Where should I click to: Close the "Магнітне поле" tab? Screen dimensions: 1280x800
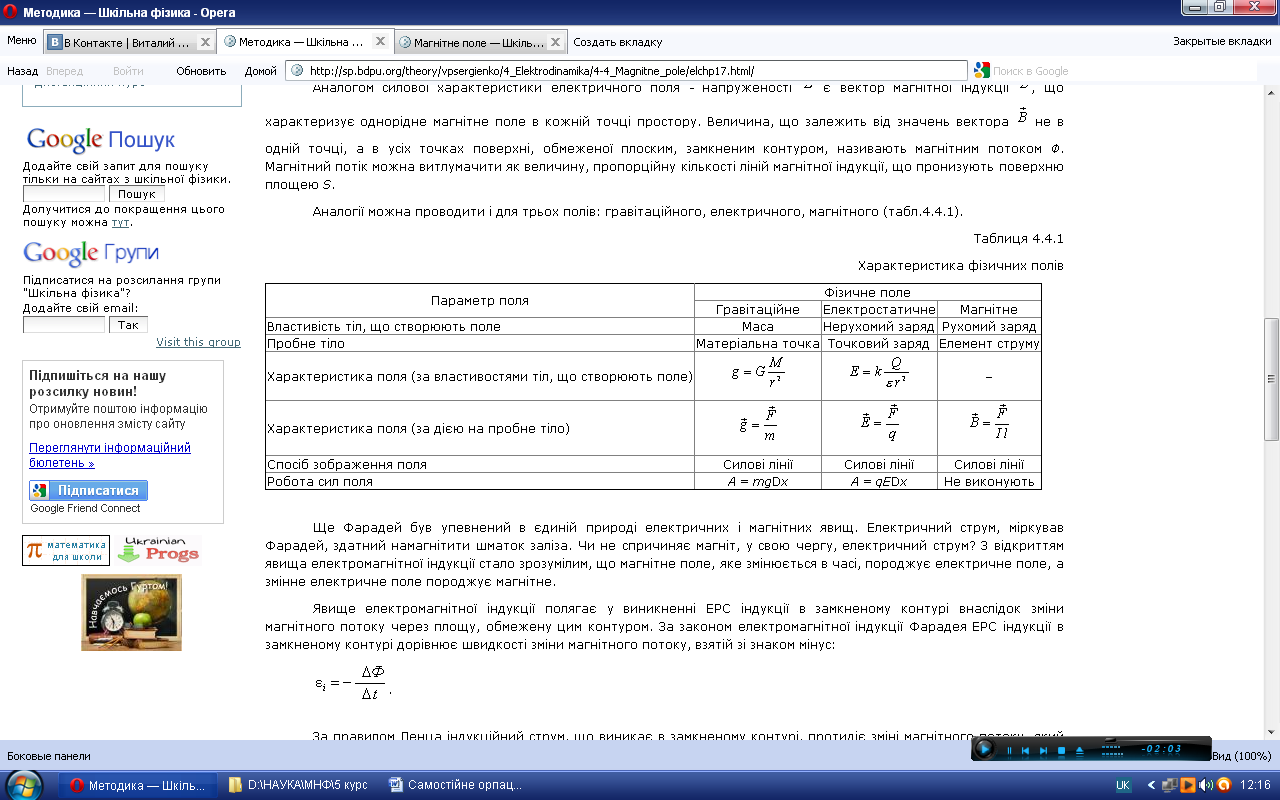555,42
